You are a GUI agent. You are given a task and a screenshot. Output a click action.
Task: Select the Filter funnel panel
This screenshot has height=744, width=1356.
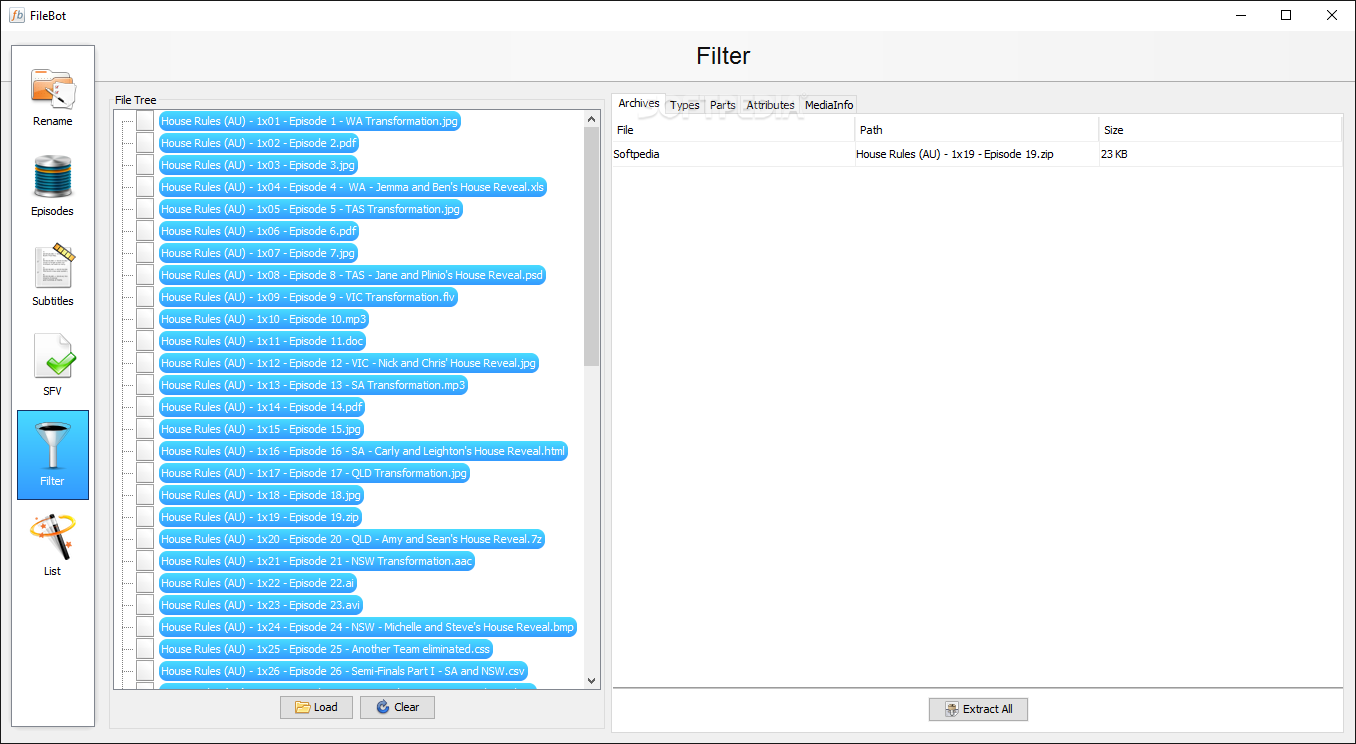53,455
